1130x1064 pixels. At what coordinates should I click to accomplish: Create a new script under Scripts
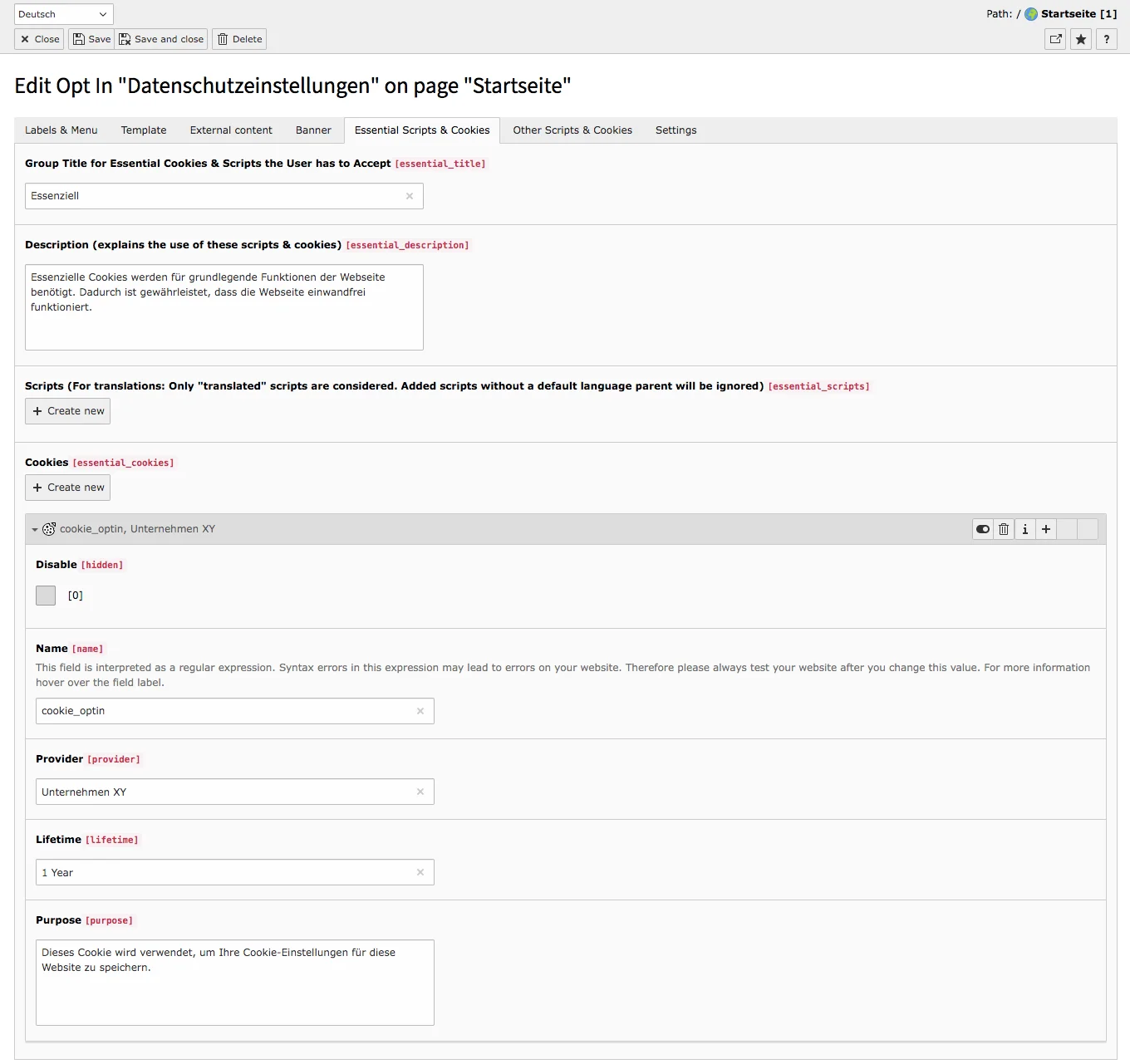click(67, 410)
